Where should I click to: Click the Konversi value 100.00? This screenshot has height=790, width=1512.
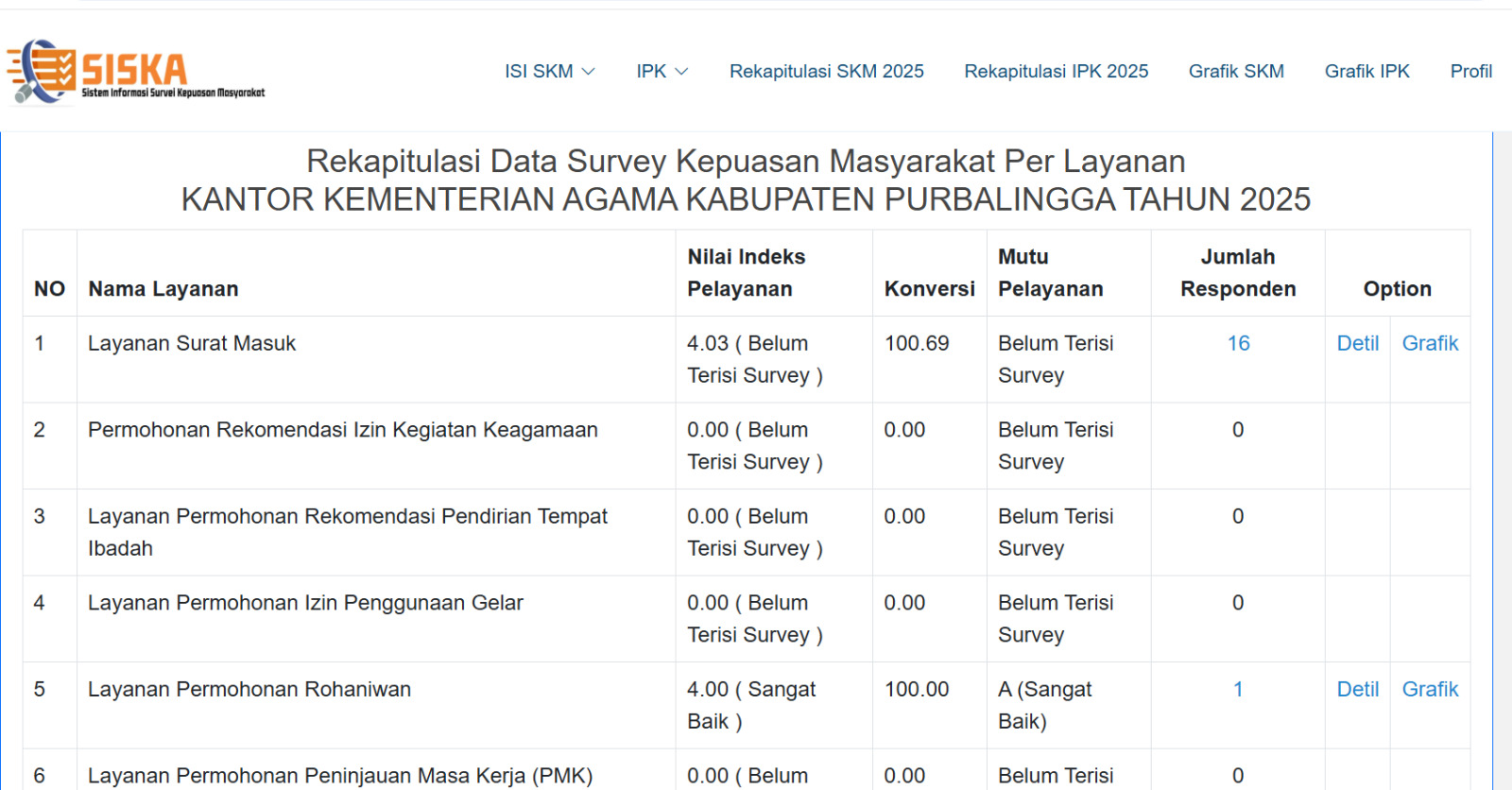(x=917, y=689)
